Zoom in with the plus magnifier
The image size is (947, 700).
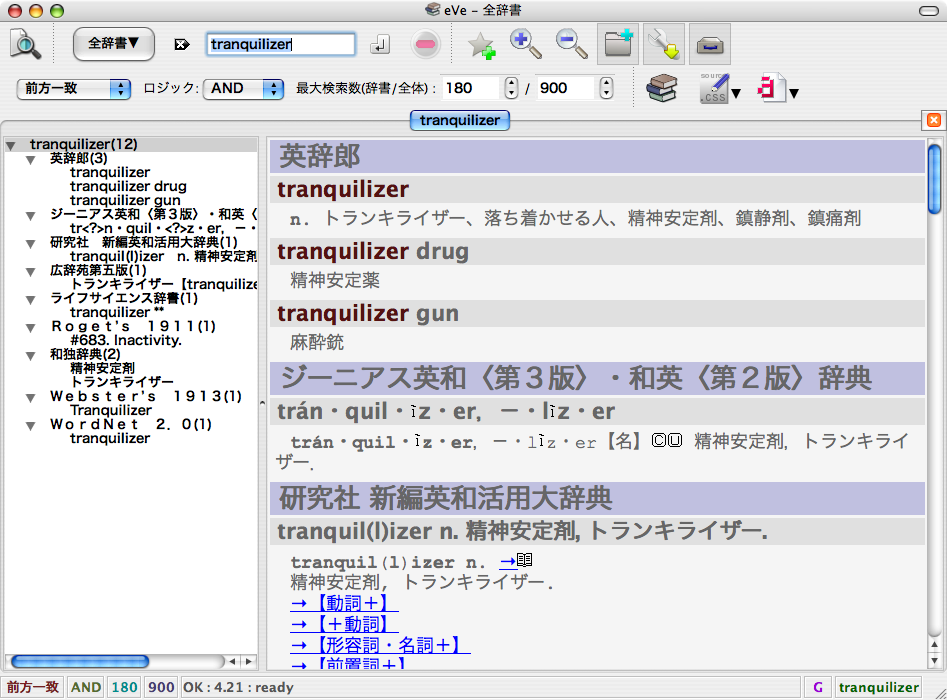pyautogui.click(x=525, y=44)
